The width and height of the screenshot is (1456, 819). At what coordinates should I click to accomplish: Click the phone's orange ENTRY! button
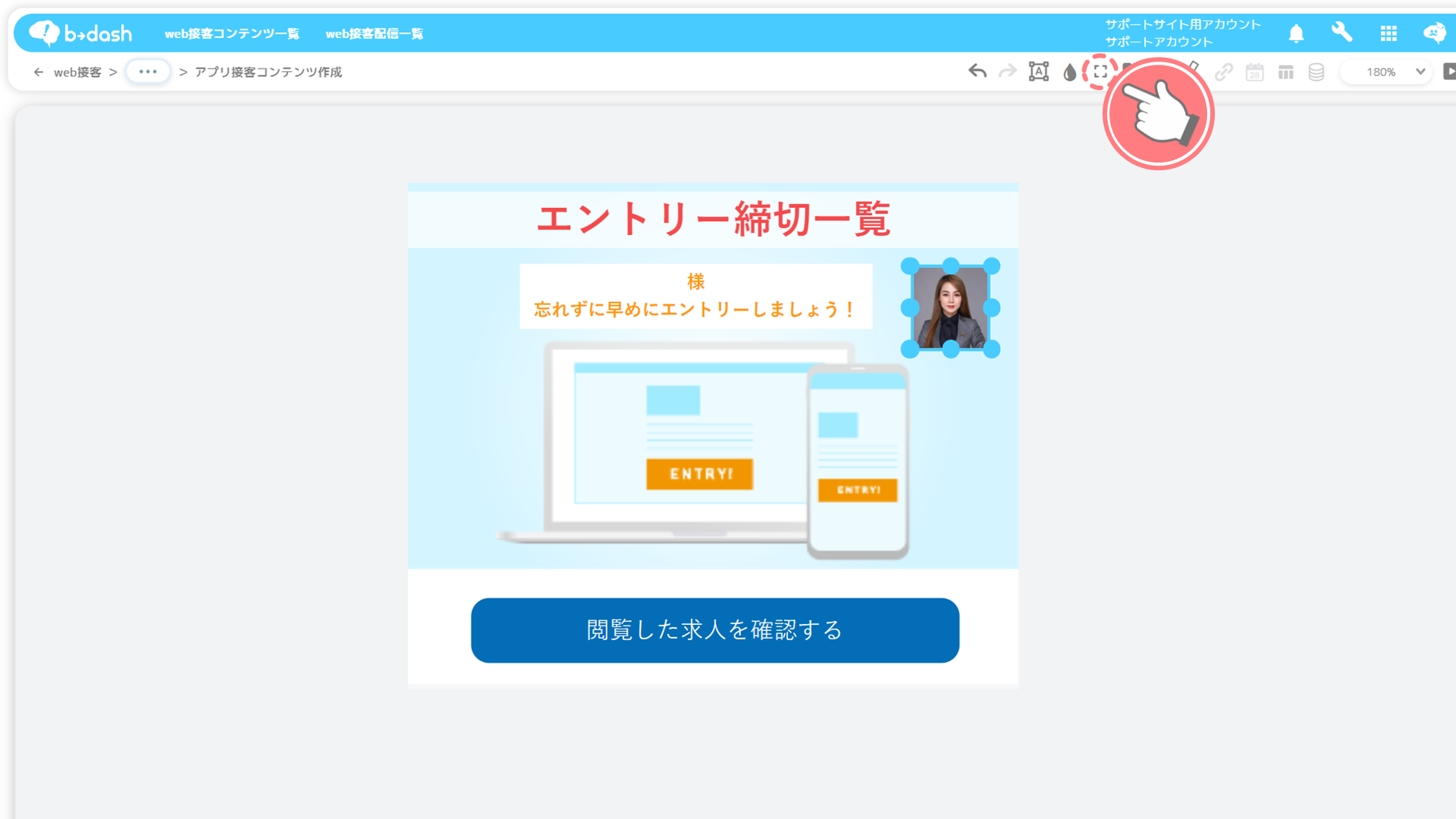pos(857,490)
